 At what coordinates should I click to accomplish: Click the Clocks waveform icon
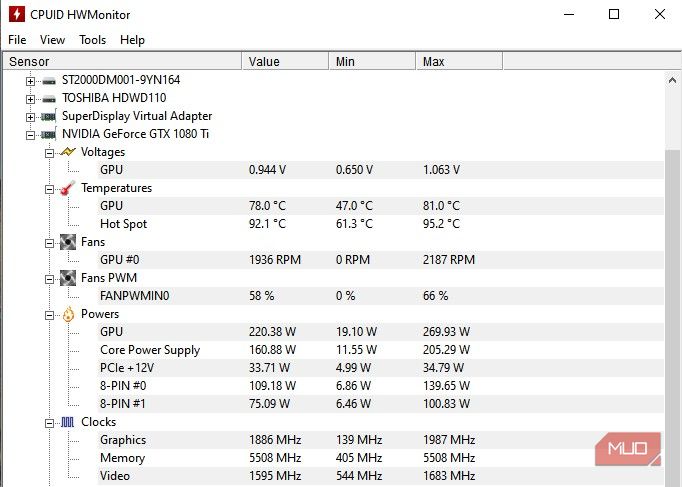pos(68,422)
